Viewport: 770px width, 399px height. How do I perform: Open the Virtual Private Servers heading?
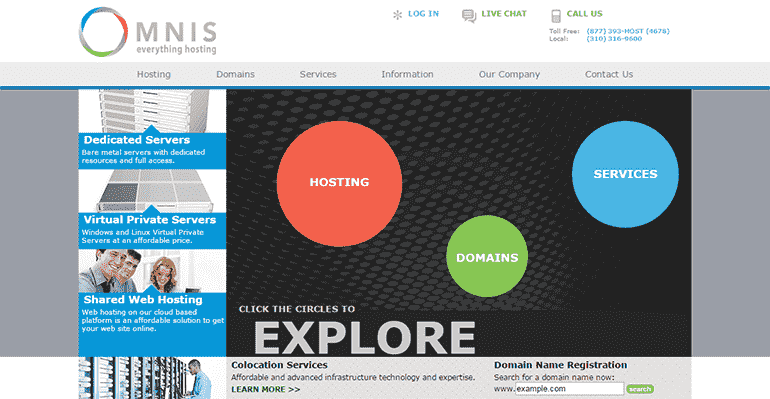coord(150,220)
